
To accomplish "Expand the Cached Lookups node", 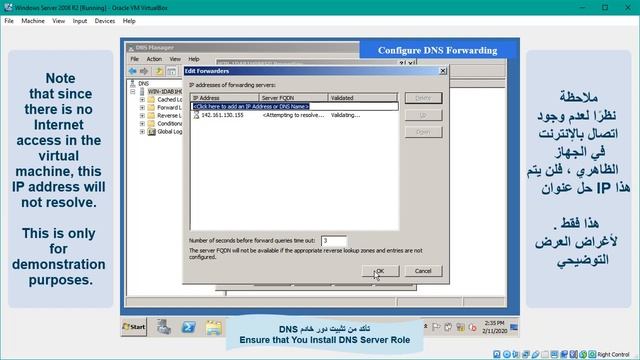I will [x=142, y=100].
